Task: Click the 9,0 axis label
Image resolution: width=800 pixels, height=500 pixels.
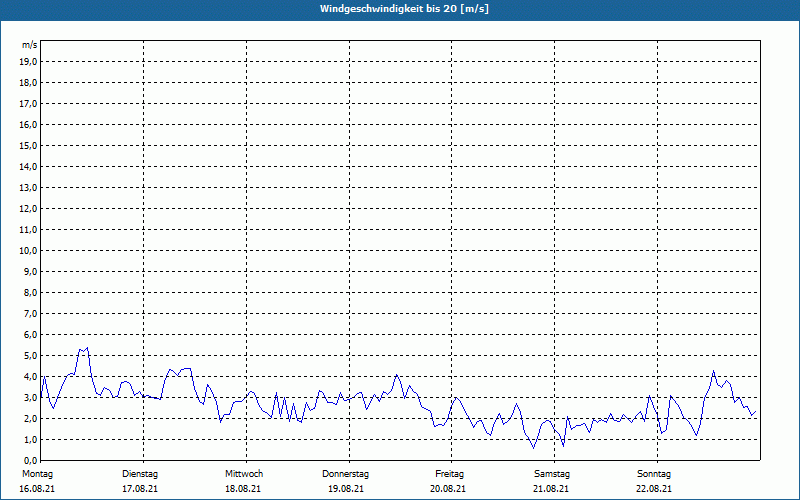Action: (x=30, y=271)
